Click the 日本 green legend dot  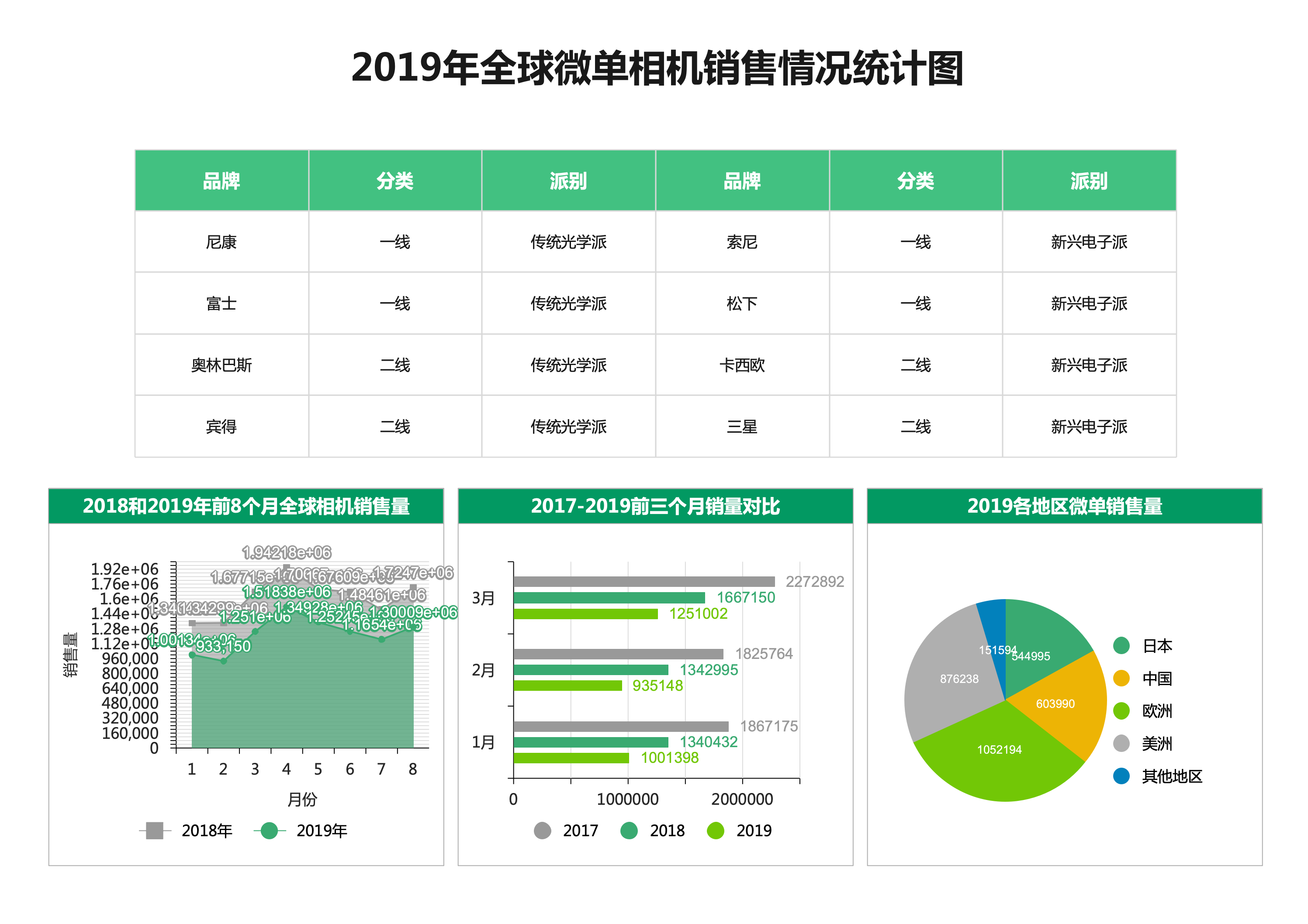(x=1121, y=645)
